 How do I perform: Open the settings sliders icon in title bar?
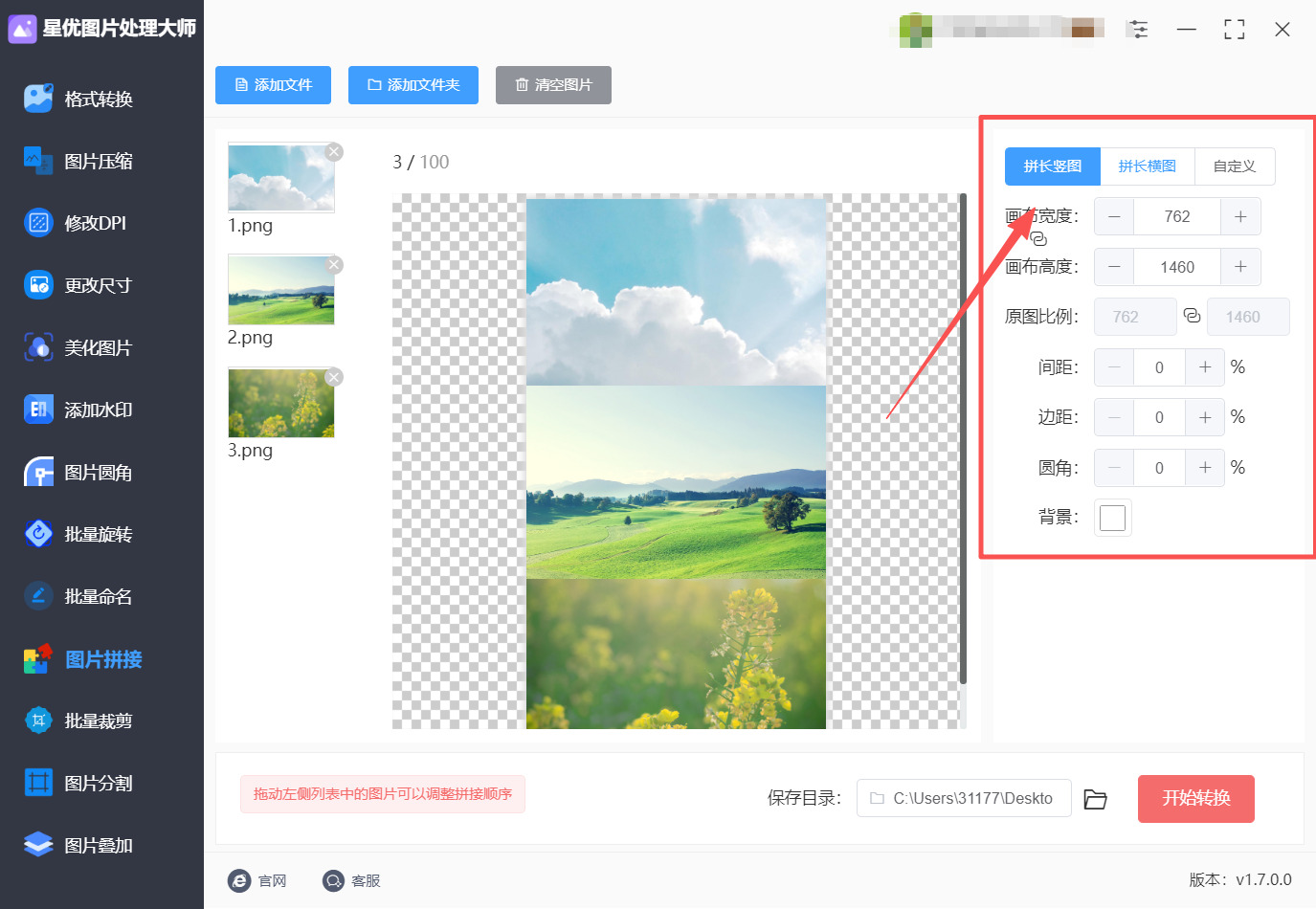(x=1138, y=30)
